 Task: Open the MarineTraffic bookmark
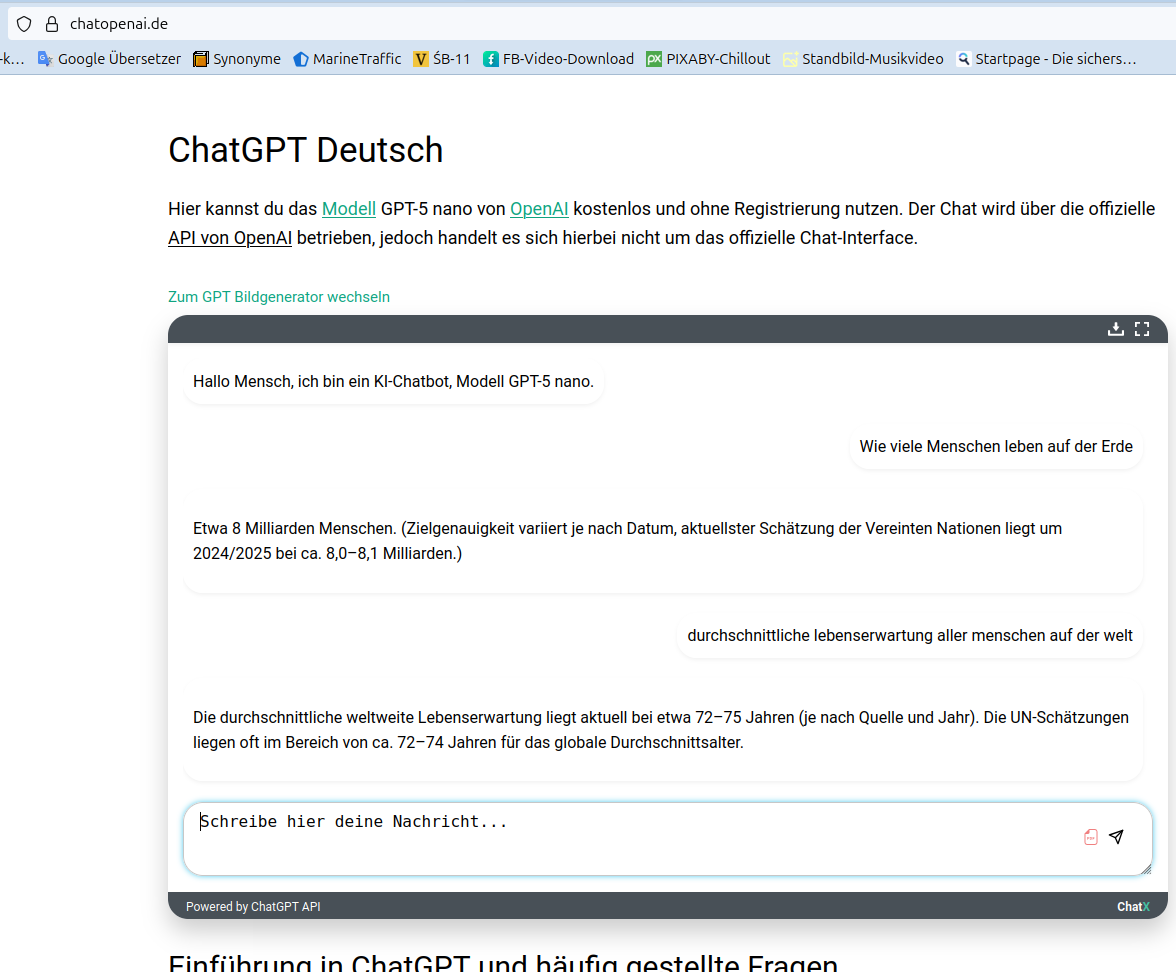(x=347, y=59)
